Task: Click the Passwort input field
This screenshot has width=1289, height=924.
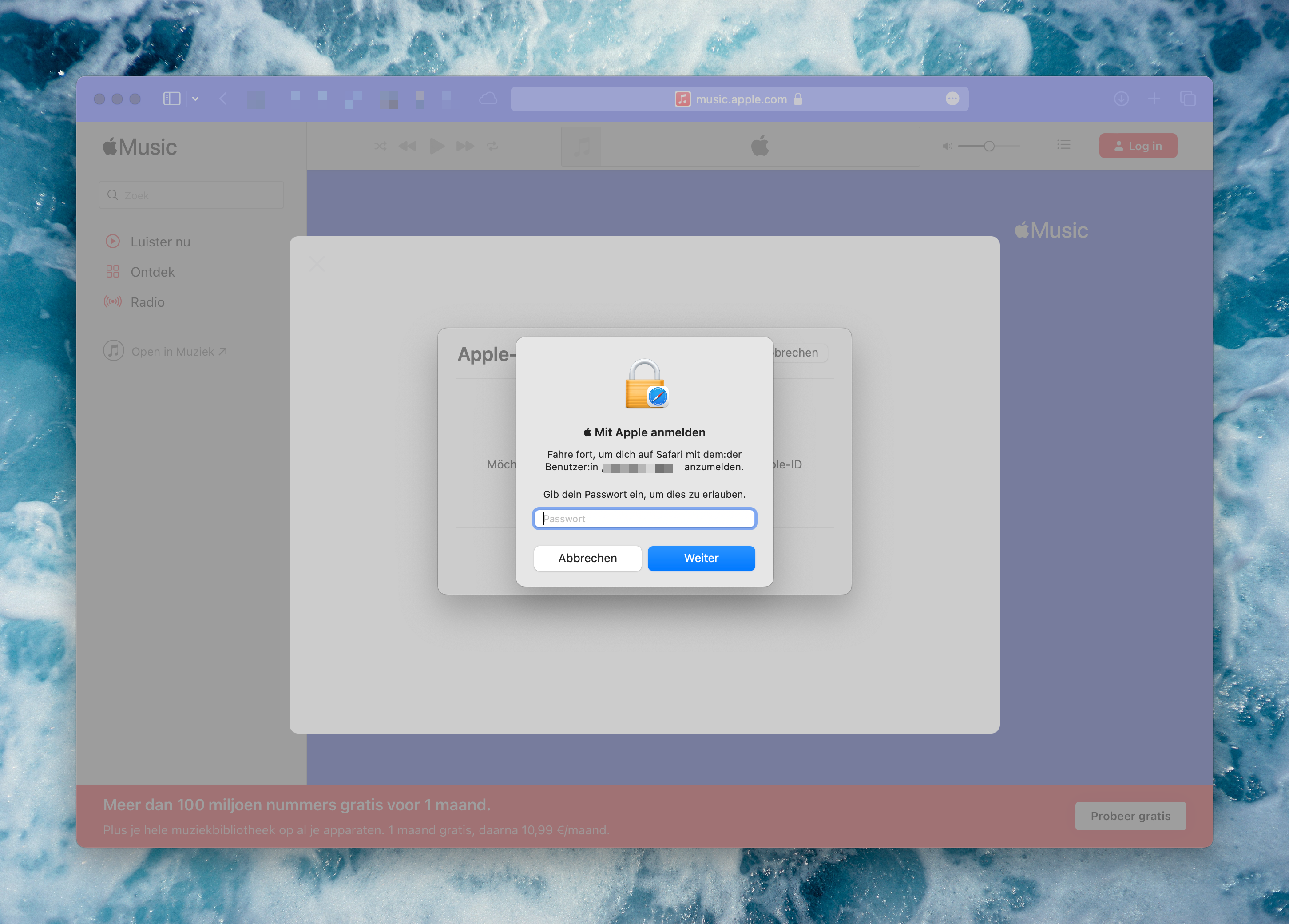Action: [x=644, y=518]
